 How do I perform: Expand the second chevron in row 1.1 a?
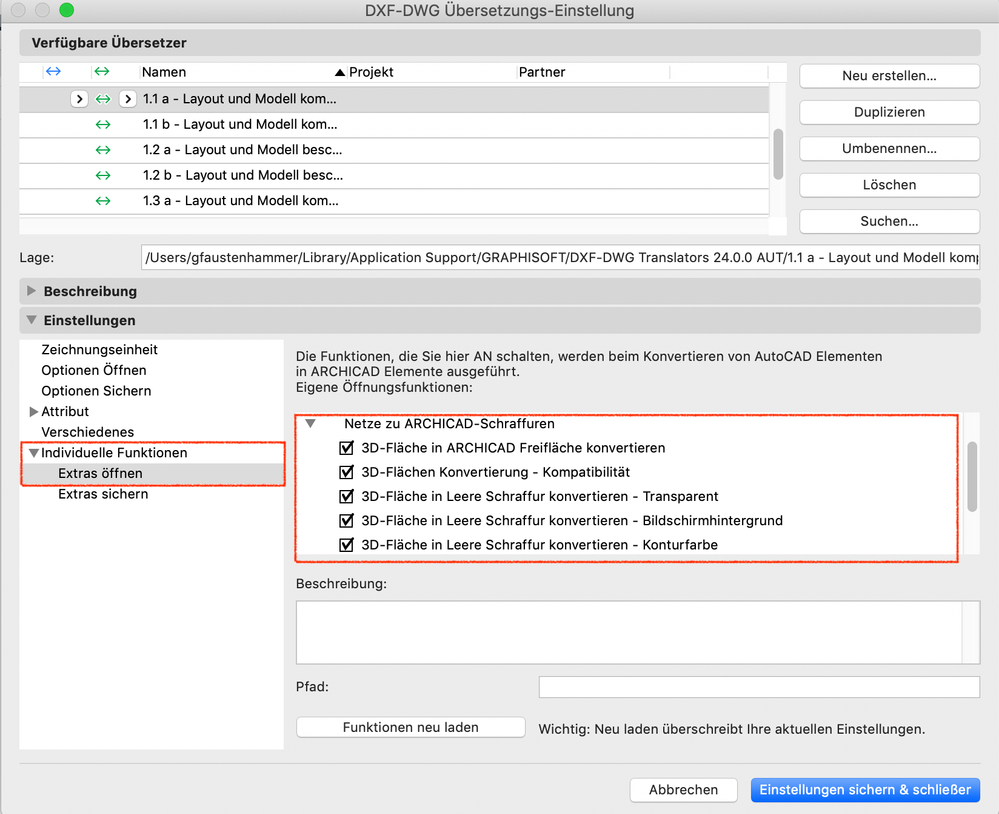coord(127,99)
